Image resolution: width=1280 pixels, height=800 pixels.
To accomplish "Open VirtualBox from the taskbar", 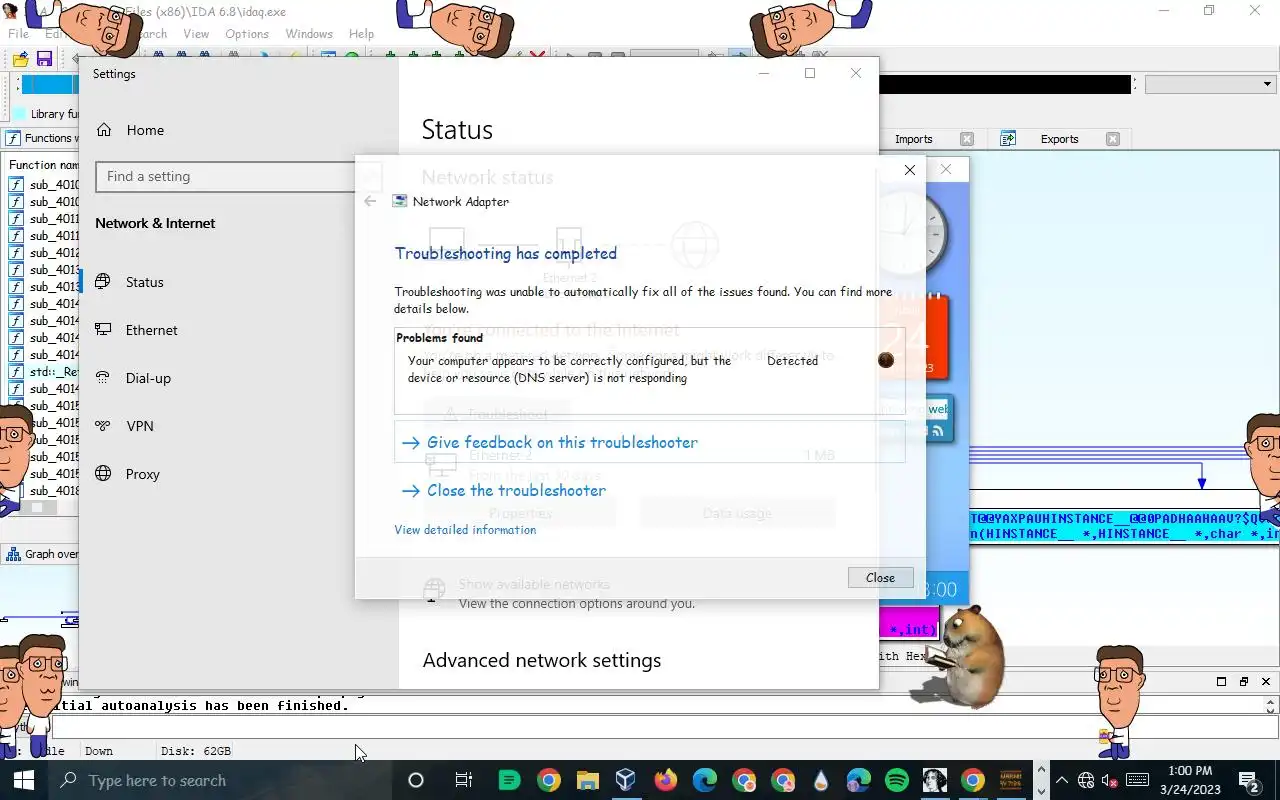I will point(626,780).
